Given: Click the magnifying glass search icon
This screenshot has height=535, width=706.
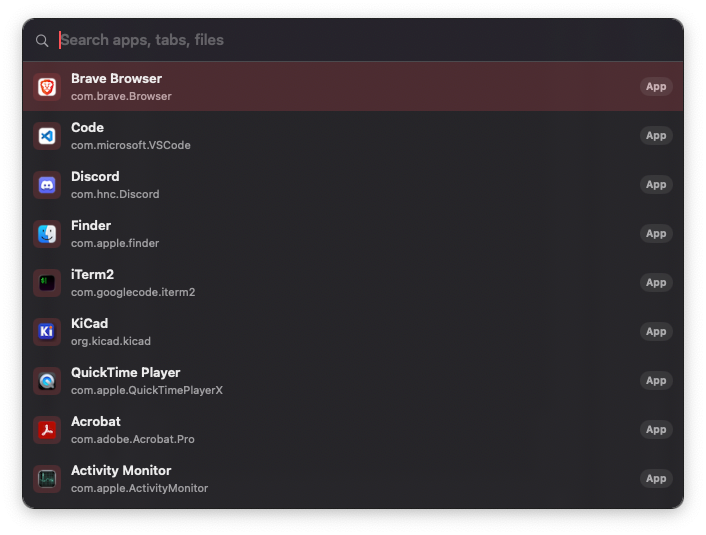Looking at the screenshot, I should (x=42, y=41).
